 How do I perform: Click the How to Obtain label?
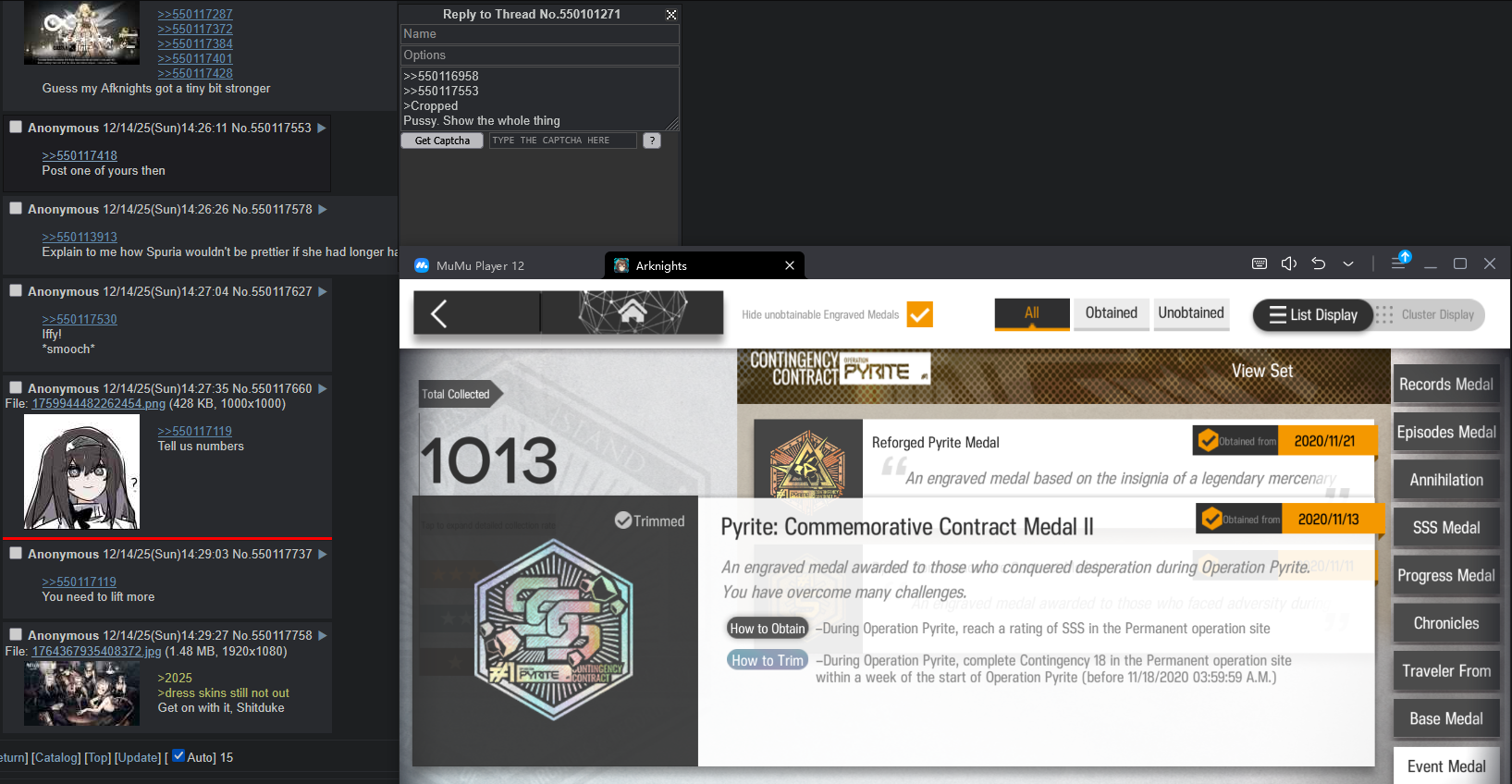pyautogui.click(x=768, y=629)
